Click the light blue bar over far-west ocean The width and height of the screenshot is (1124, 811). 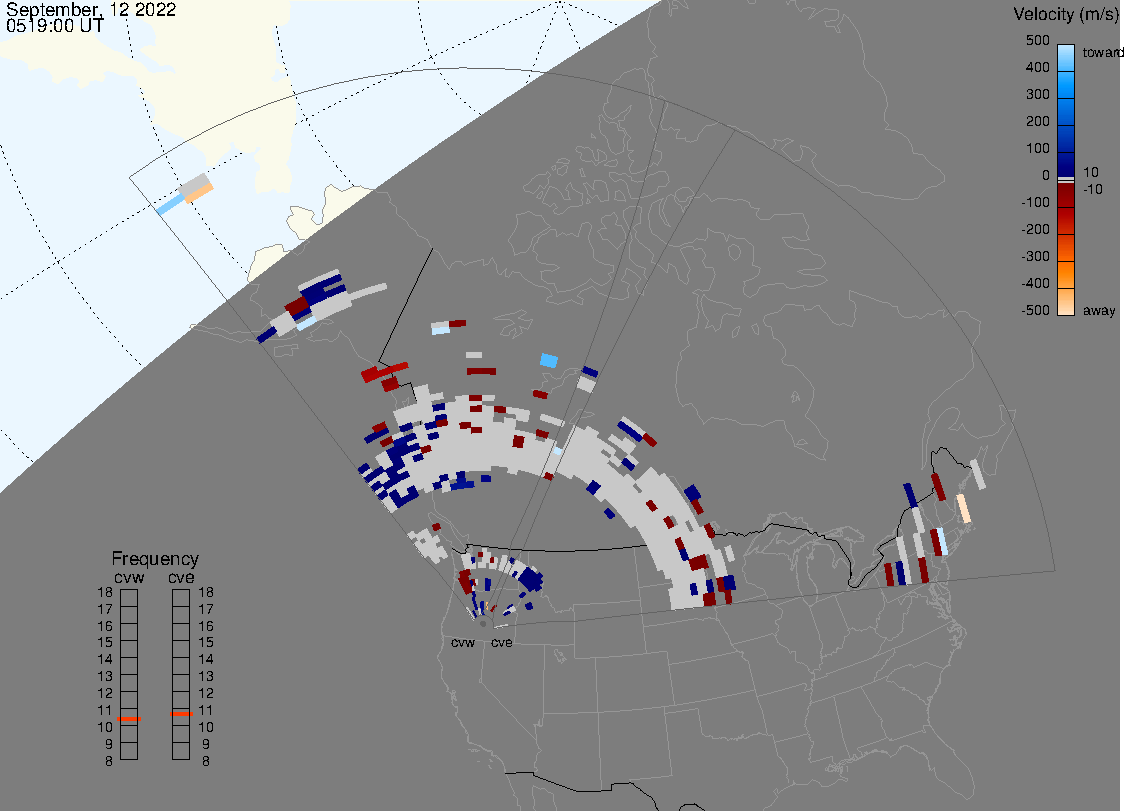coord(171,204)
